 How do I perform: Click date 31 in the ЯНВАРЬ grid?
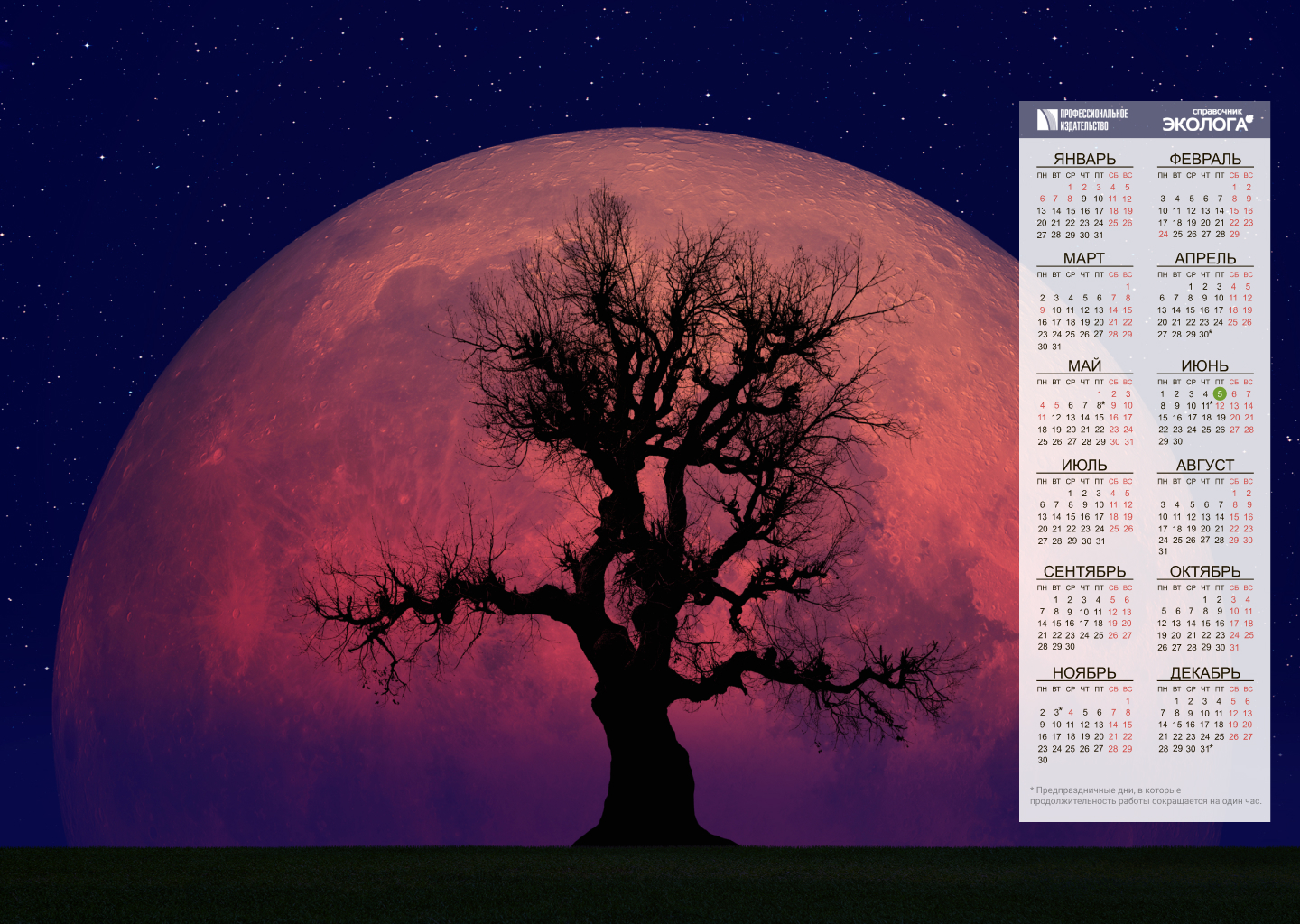pos(1099,235)
